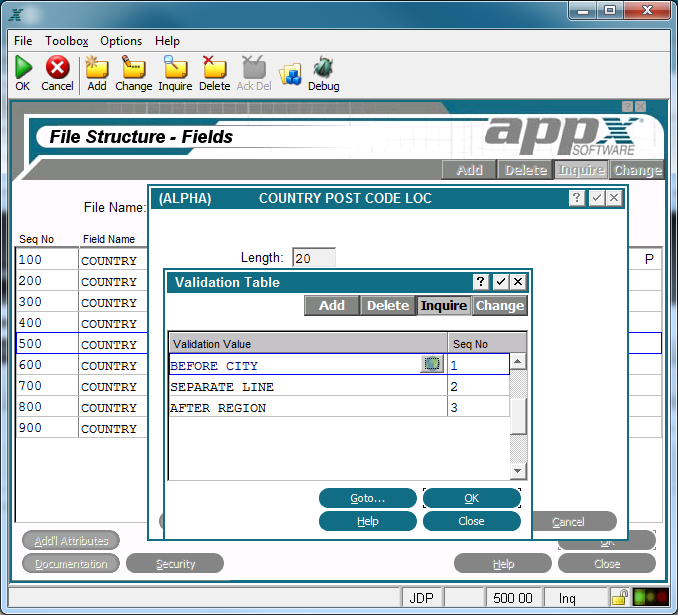Click the Cancel button in COUNTRY POST CODE LOC dialog
Screen dimensions: 678x615
574,522
